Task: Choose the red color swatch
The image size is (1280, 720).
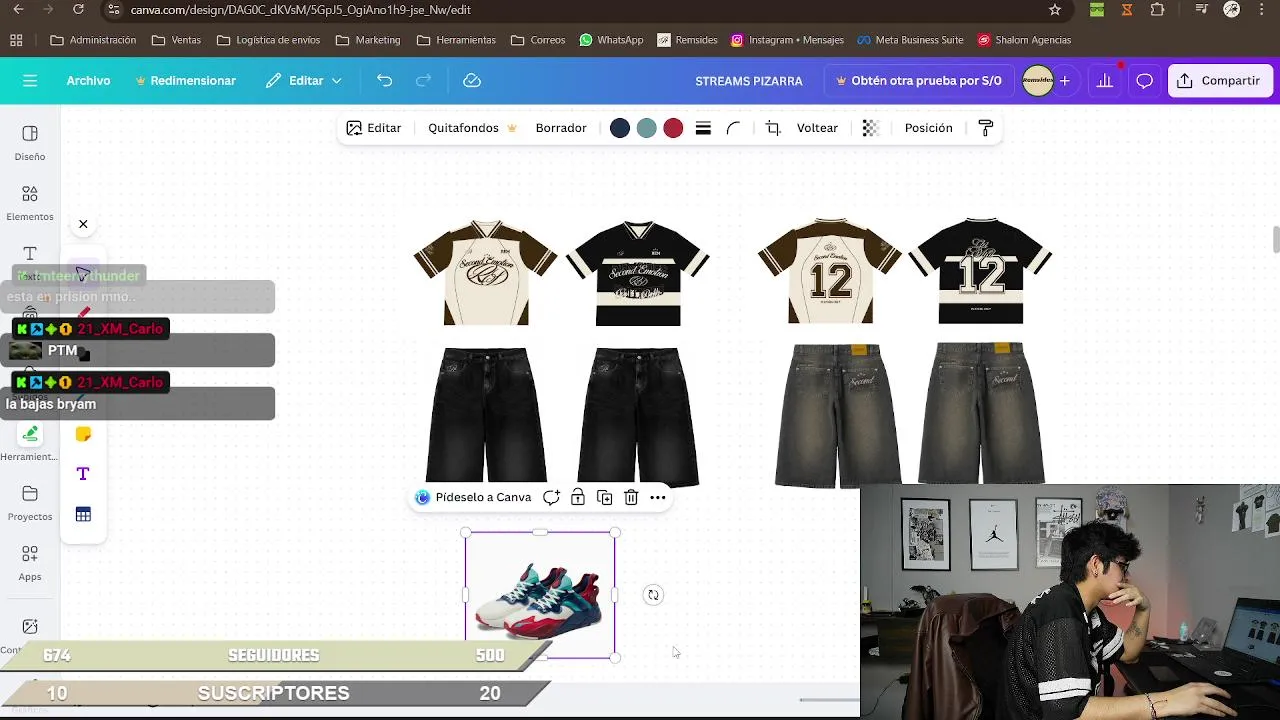Action: [673, 128]
